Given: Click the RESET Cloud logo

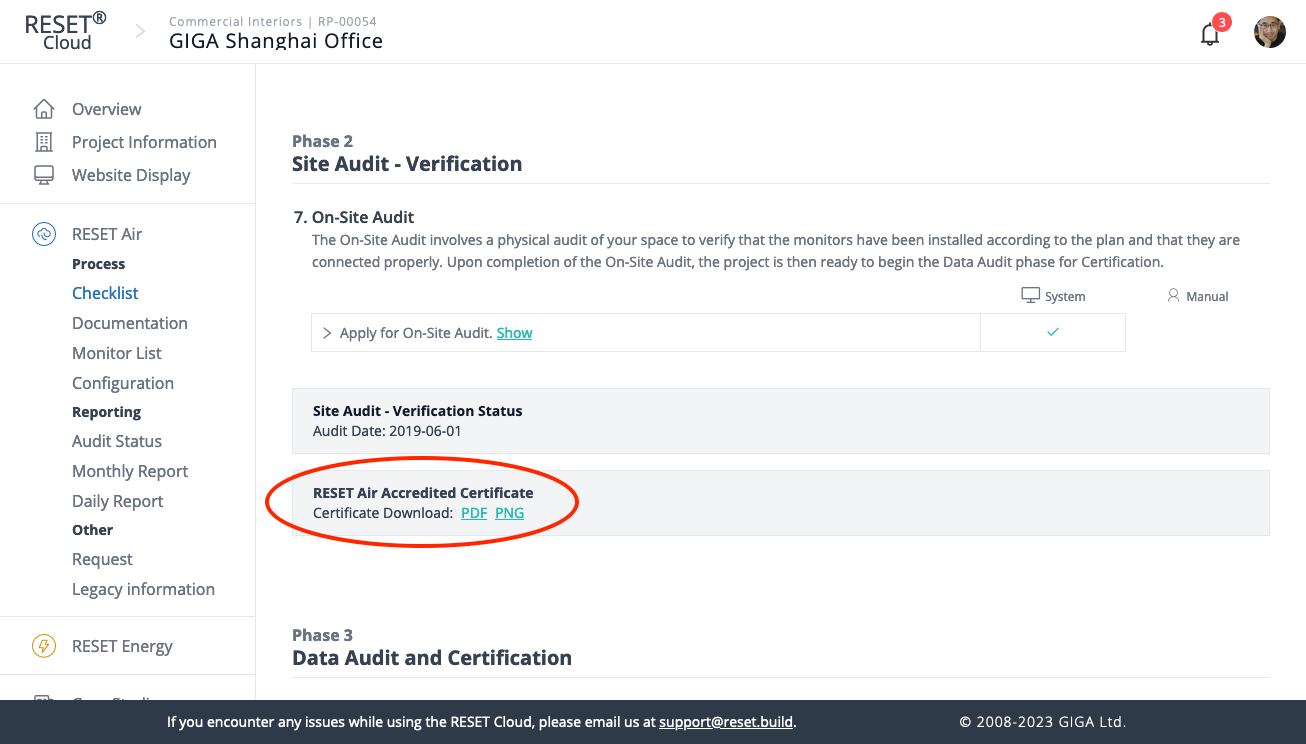Looking at the screenshot, I should tap(66, 32).
